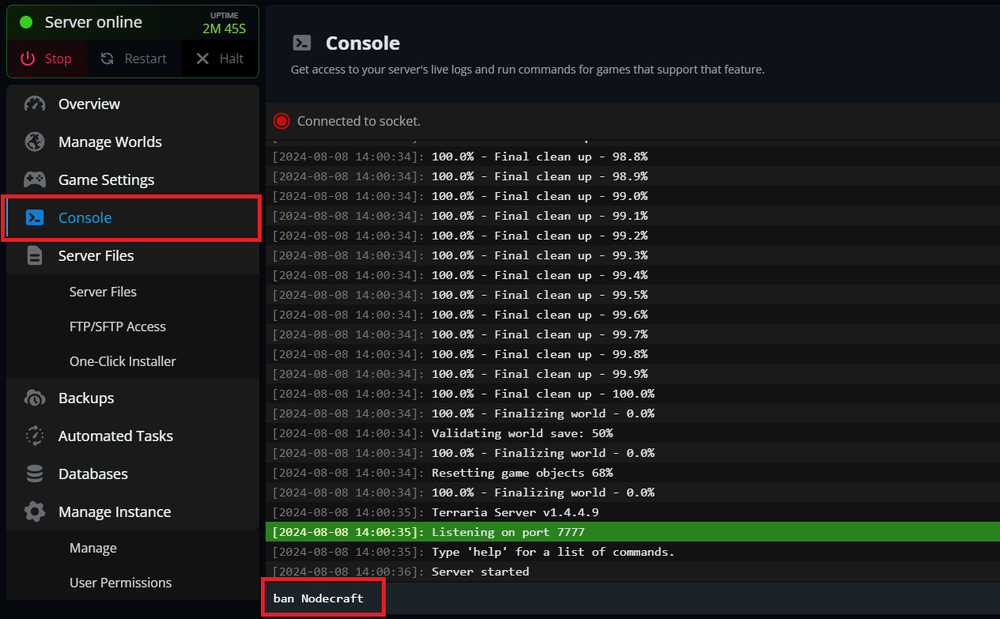The width and height of the screenshot is (1000, 619).
Task: Click the Manage Instance gear icon
Action: tap(34, 511)
